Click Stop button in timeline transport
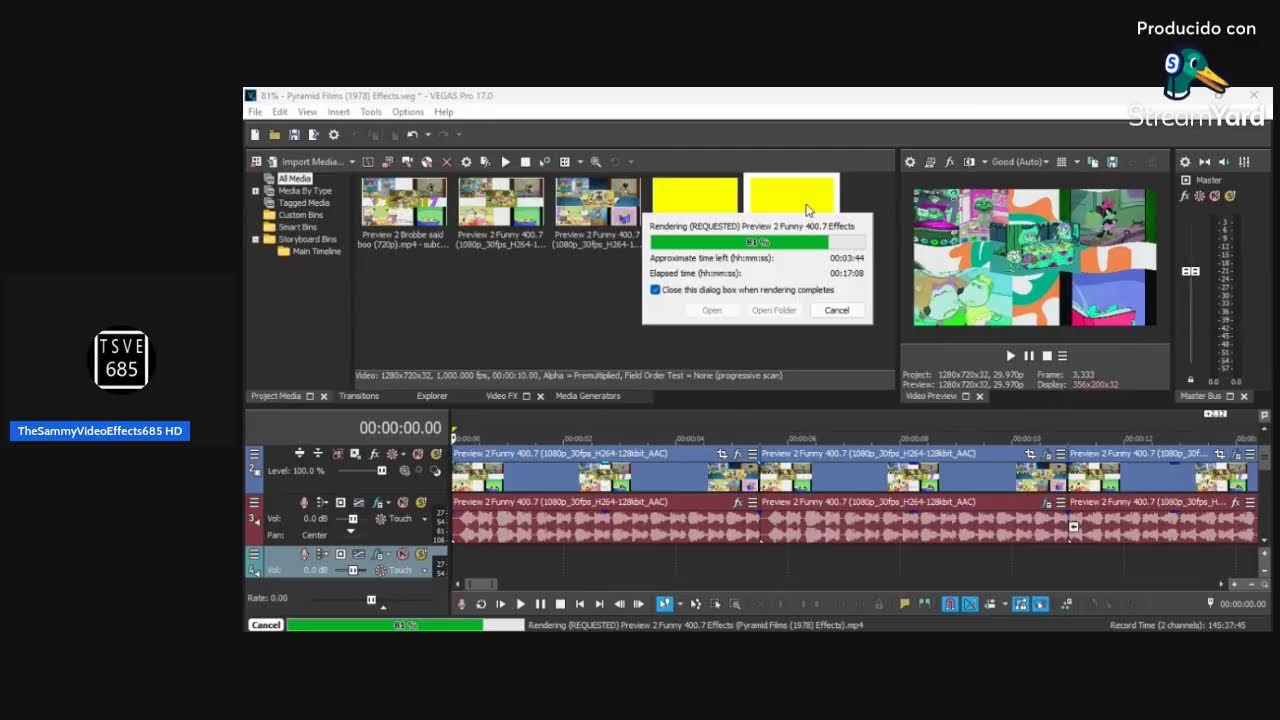Screen dimensions: 1280x720 (560, 604)
